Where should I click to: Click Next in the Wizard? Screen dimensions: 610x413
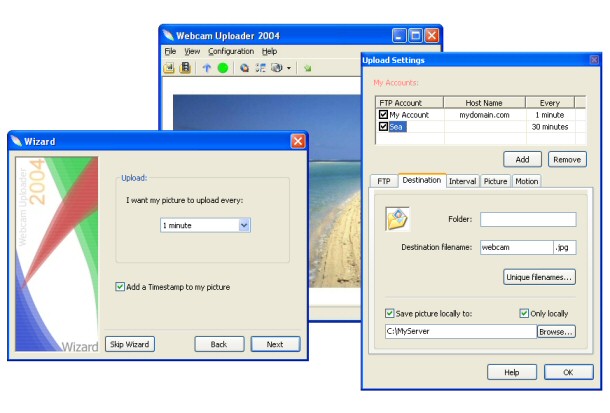[275, 344]
